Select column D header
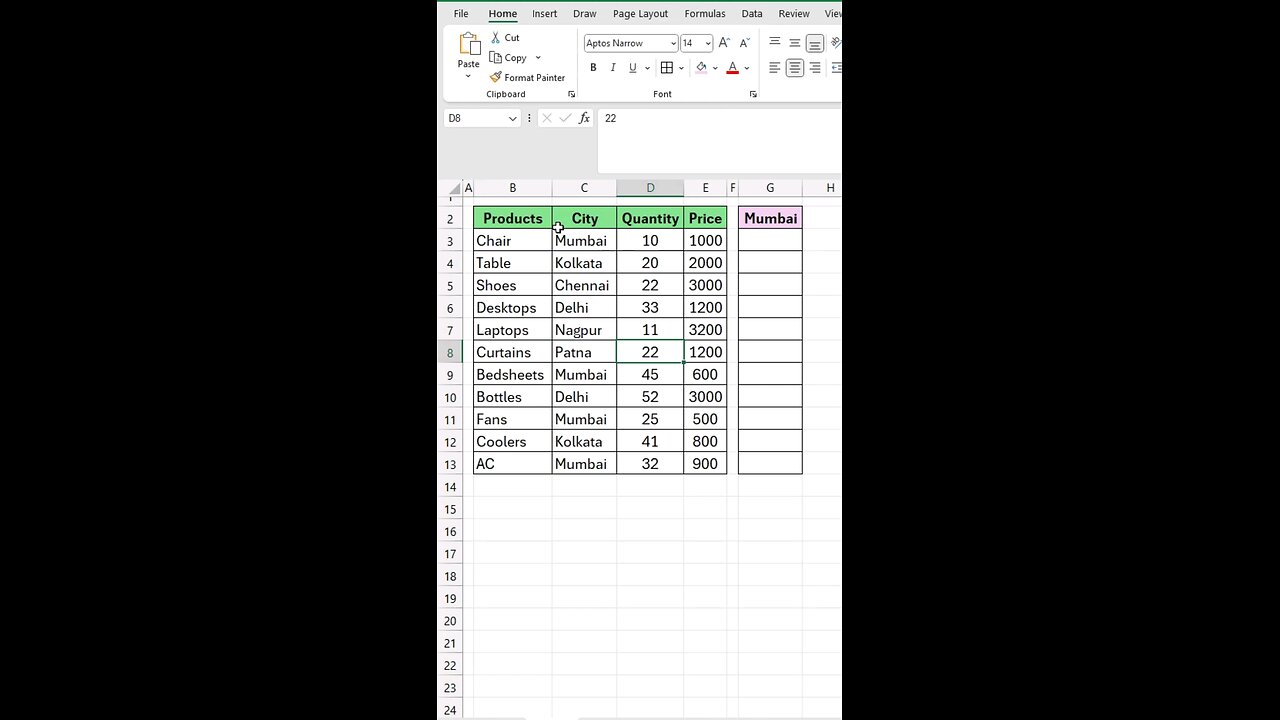The image size is (1280, 720). click(x=650, y=188)
